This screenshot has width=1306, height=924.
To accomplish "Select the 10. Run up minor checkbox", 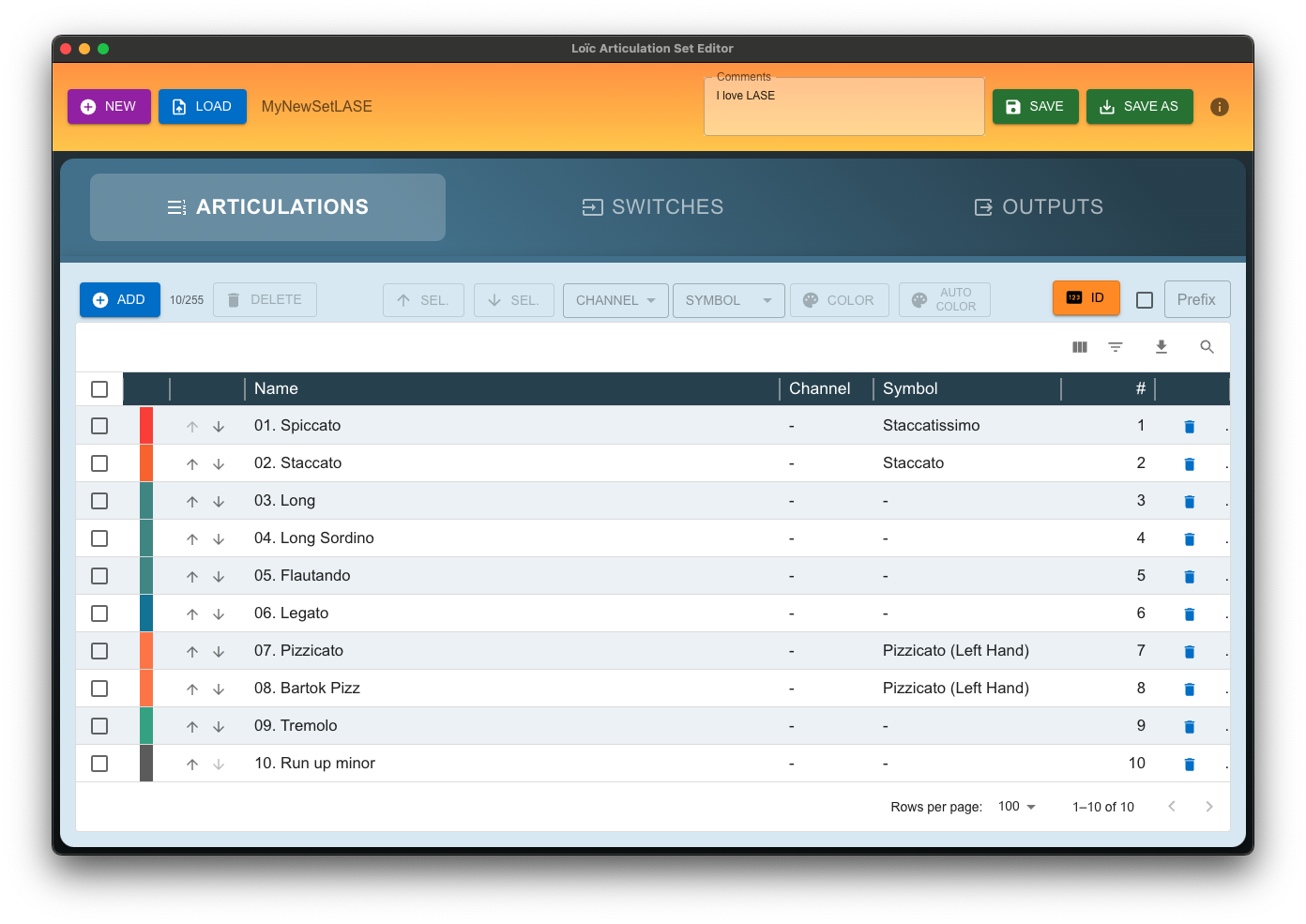I will point(99,764).
